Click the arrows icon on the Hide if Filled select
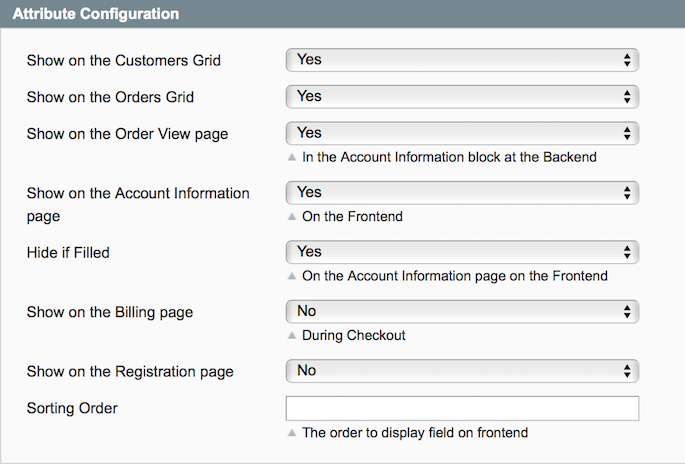685x464 pixels. (x=627, y=252)
